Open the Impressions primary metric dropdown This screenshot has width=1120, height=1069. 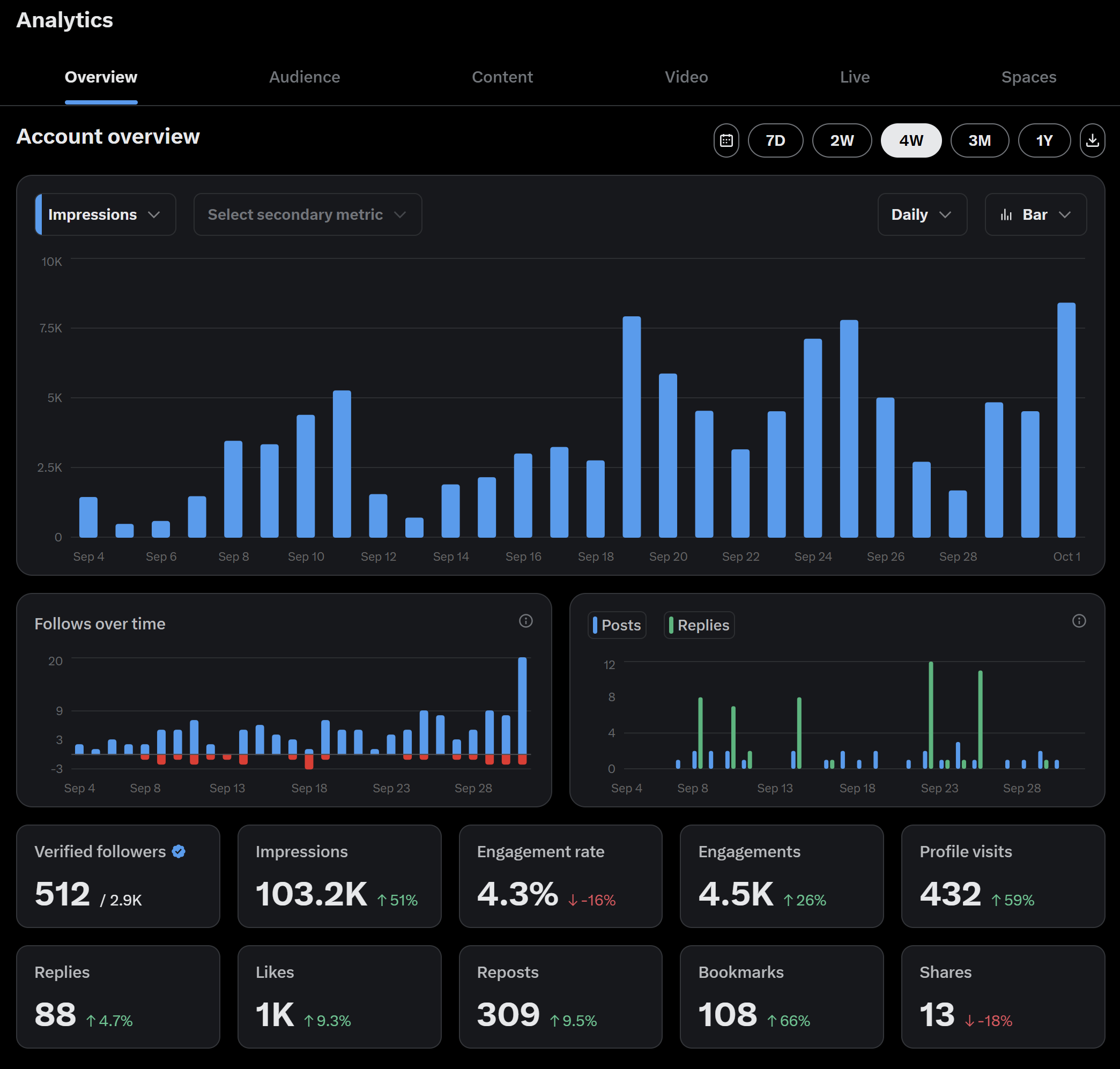pyautogui.click(x=106, y=215)
